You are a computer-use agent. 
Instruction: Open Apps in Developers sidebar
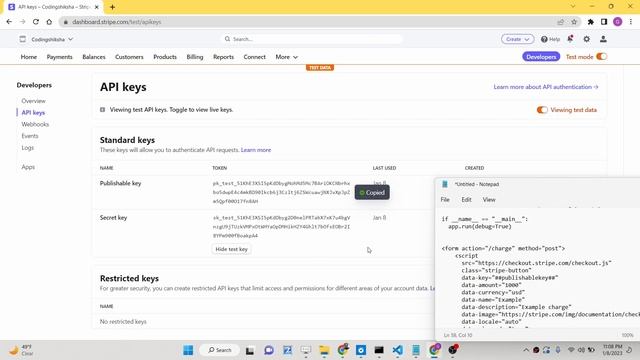click(28, 167)
